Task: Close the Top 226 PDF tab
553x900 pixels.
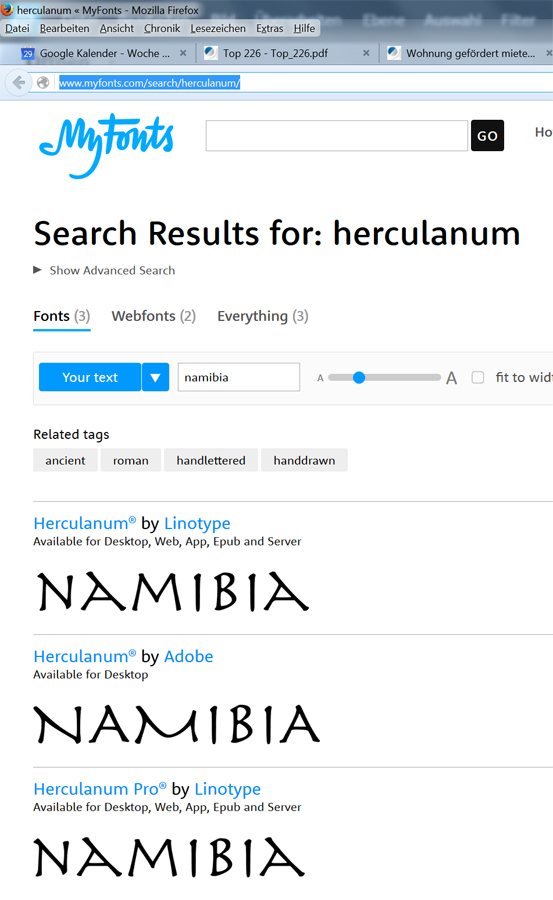Action: click(x=366, y=53)
